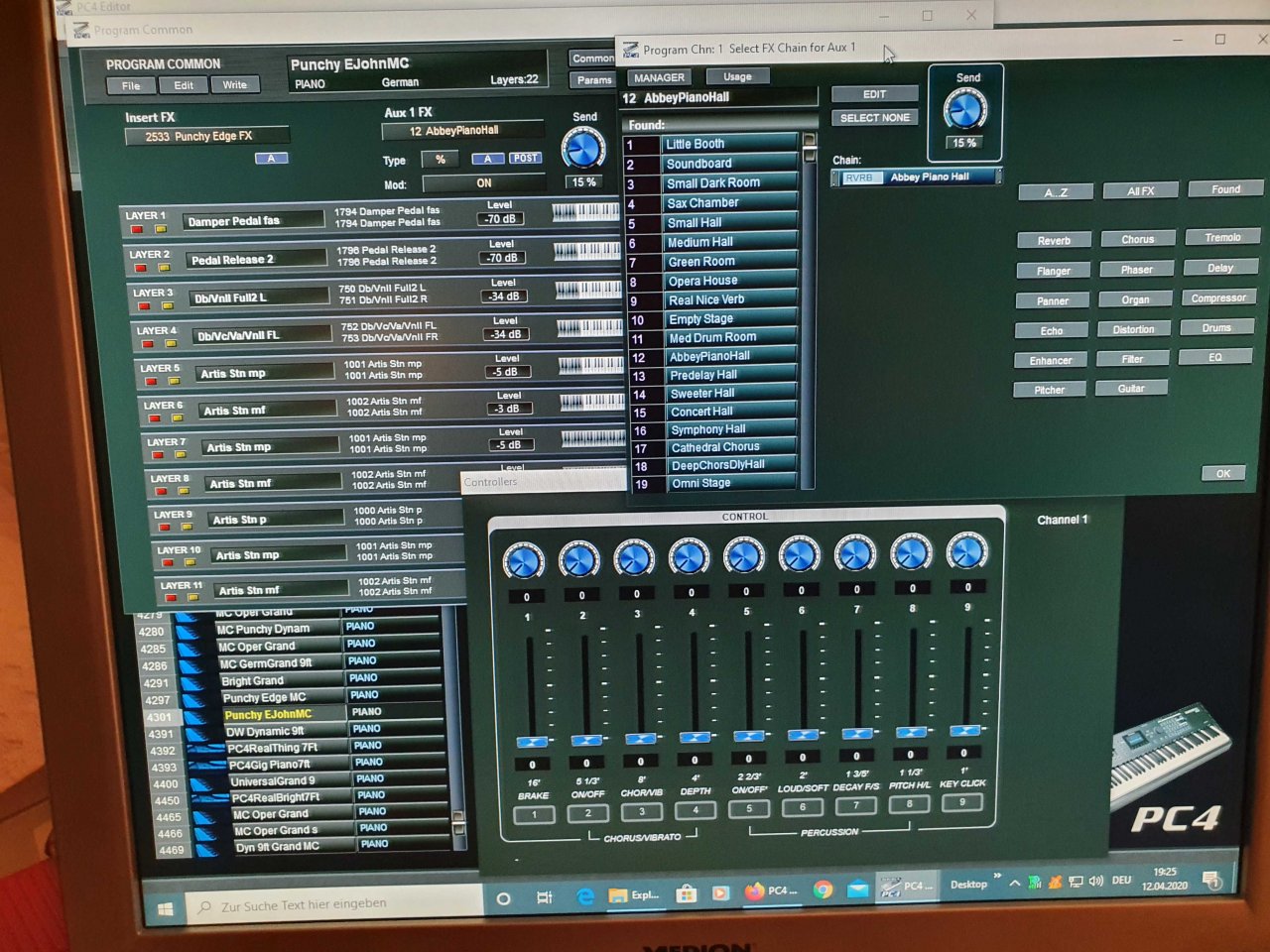Expand the Desktop toolbar double chevron
Viewport: 1270px width, 952px height.
997,876
